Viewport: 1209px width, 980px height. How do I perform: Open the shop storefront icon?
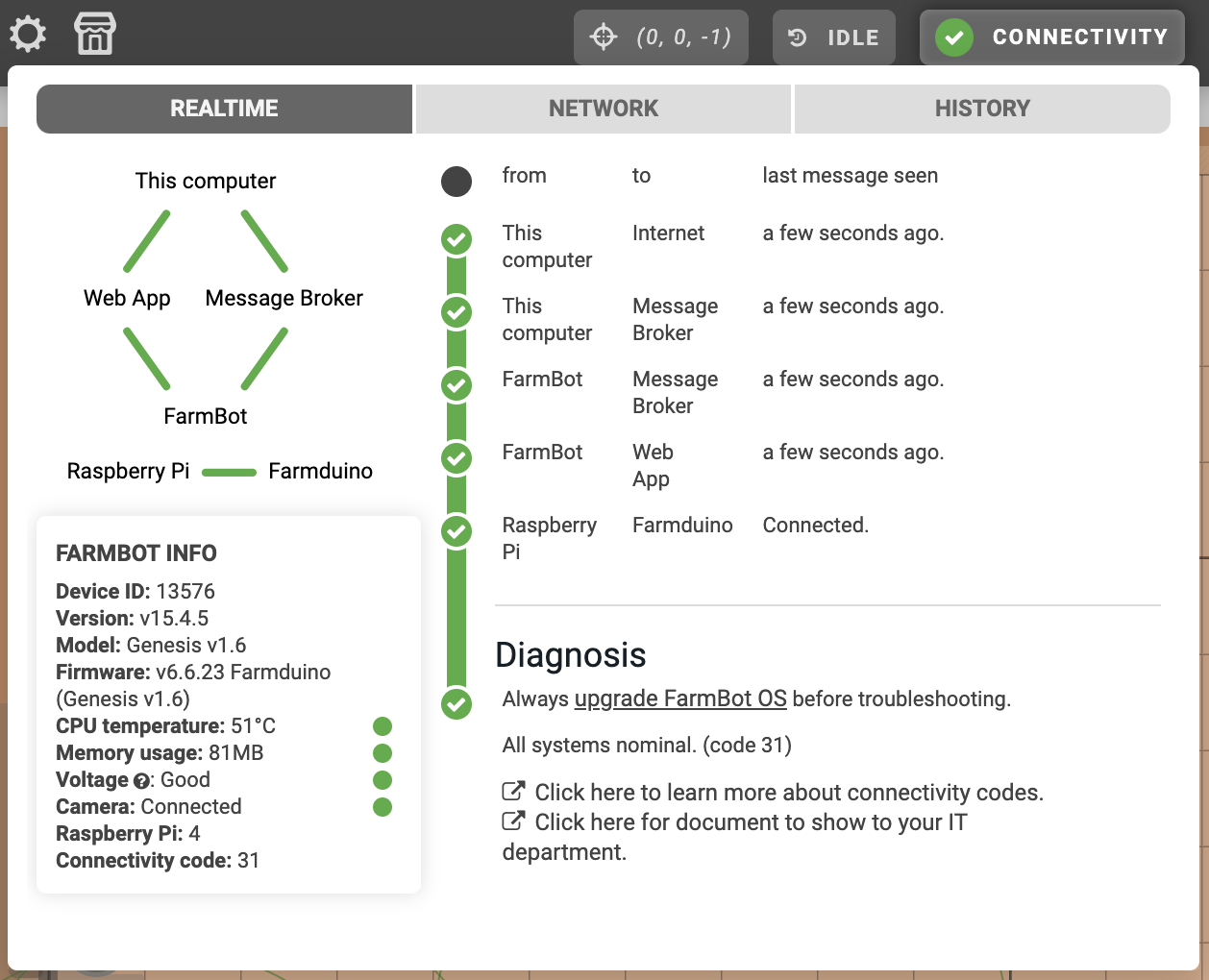[95, 35]
